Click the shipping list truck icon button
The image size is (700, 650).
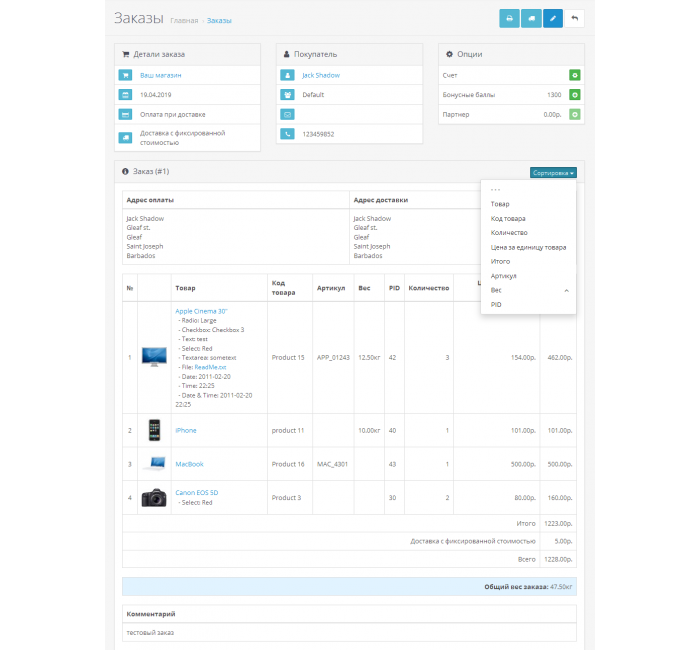531,18
